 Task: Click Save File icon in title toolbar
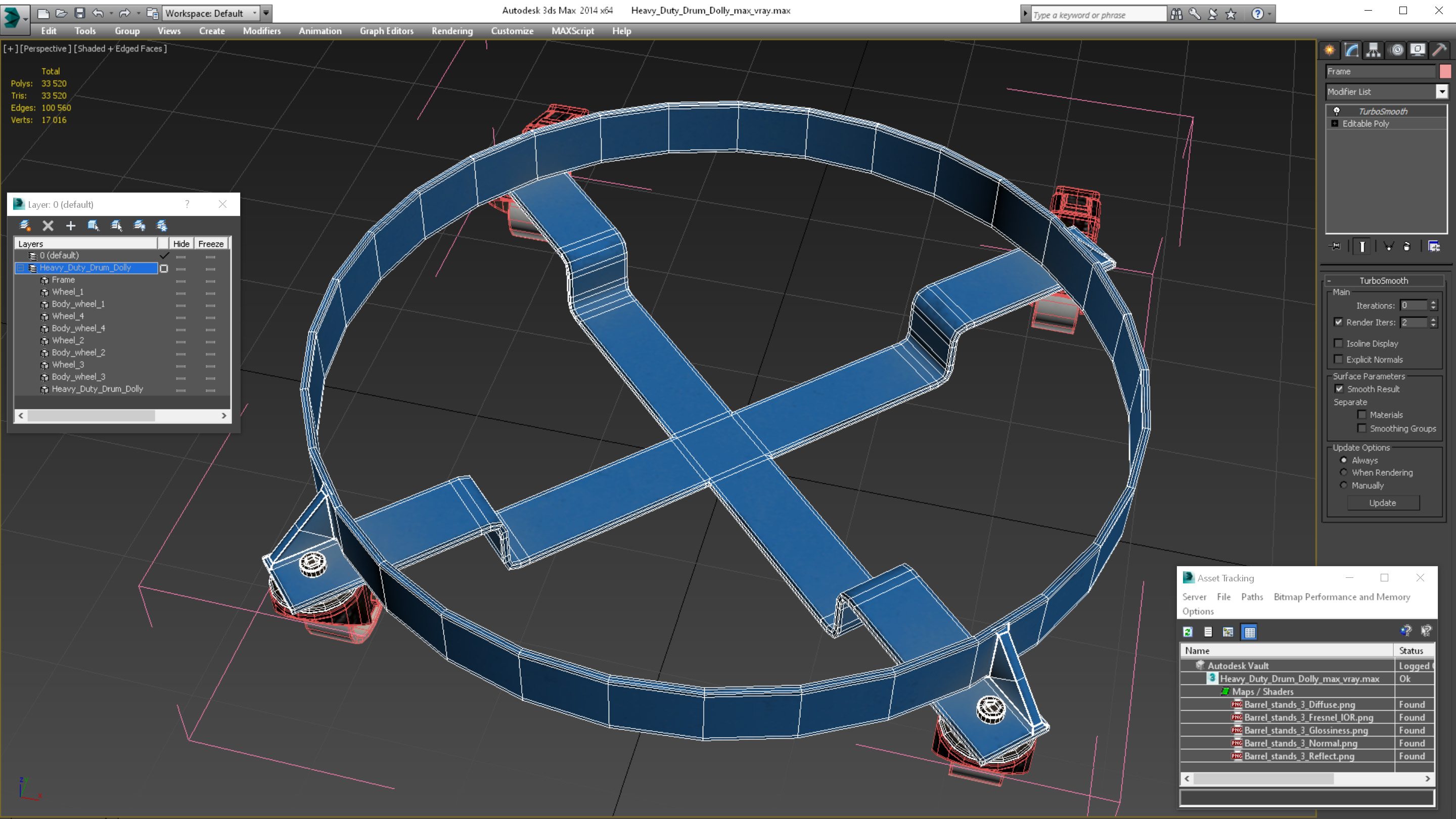tap(79, 13)
